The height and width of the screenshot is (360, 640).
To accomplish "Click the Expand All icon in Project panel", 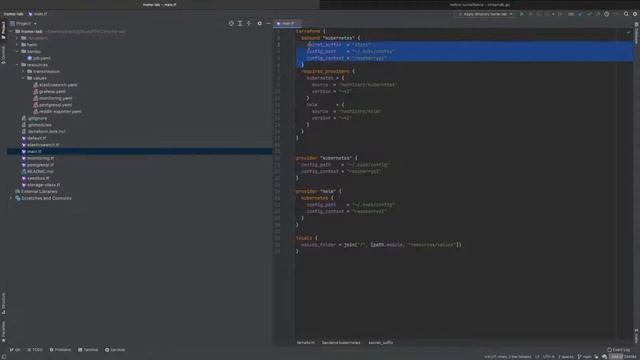I will click(240, 23).
